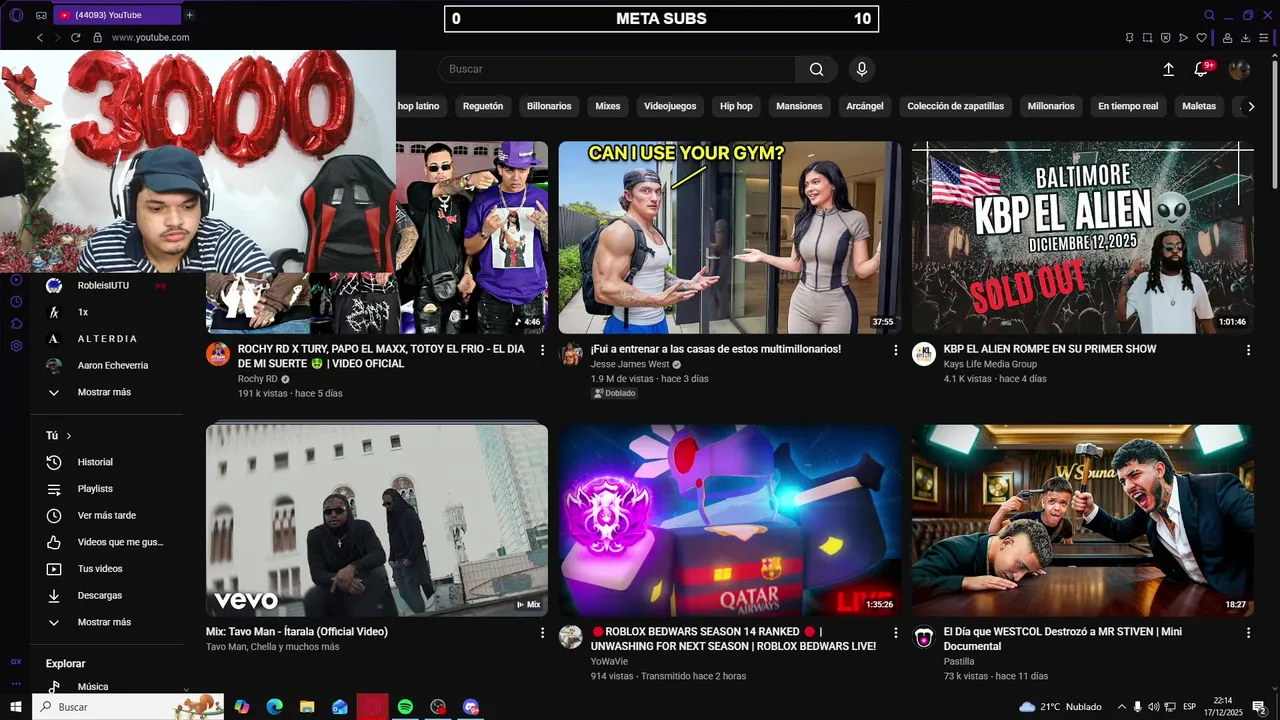Open the Discord icon in the taskbar

pos(471,707)
